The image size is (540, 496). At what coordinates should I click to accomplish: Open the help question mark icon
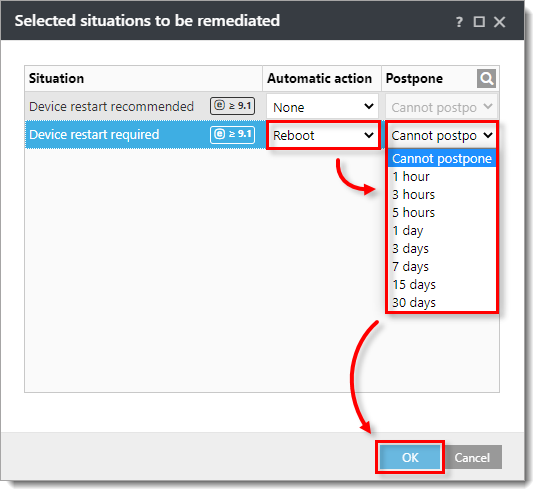click(459, 22)
